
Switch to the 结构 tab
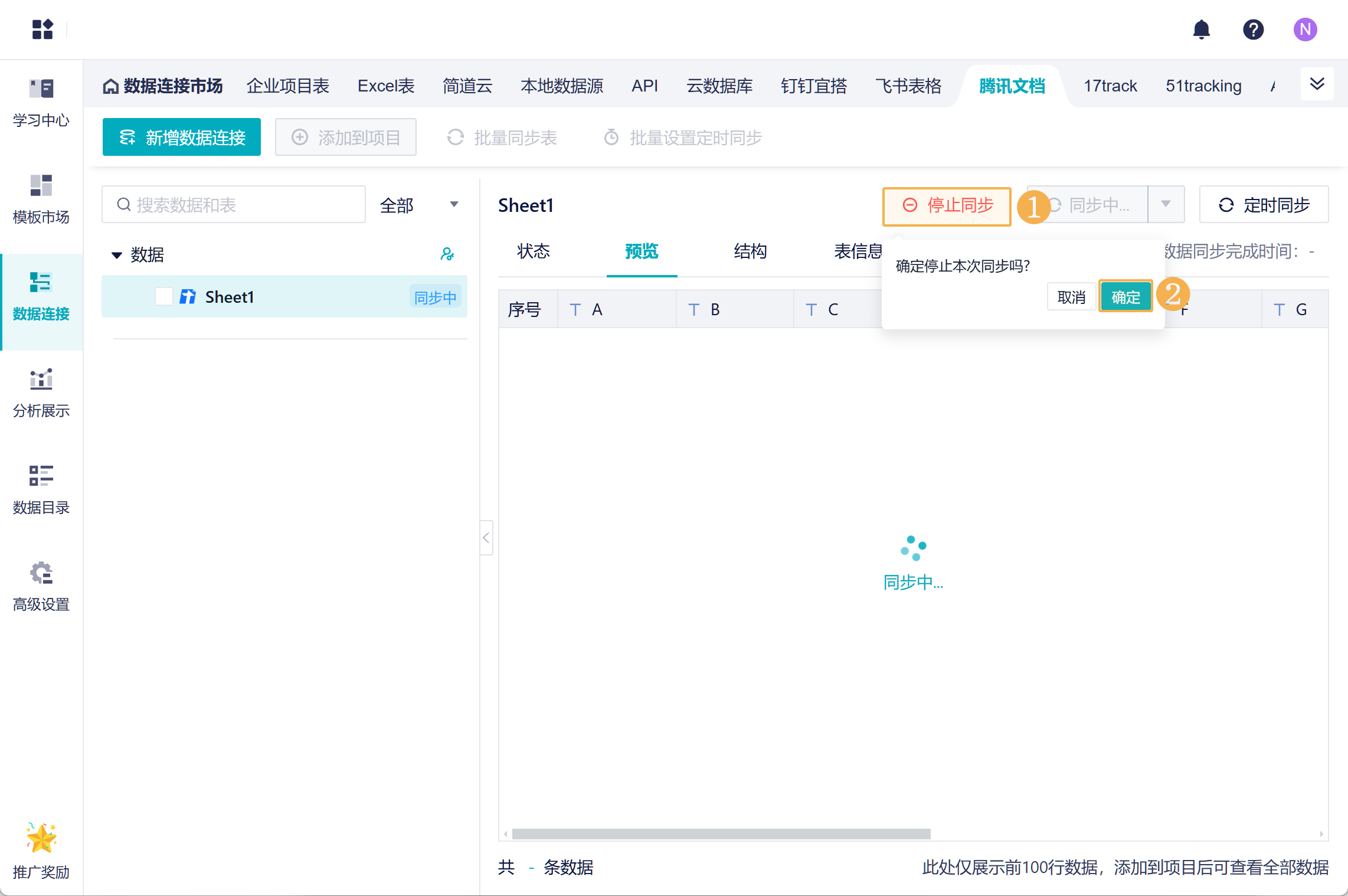[x=750, y=251]
